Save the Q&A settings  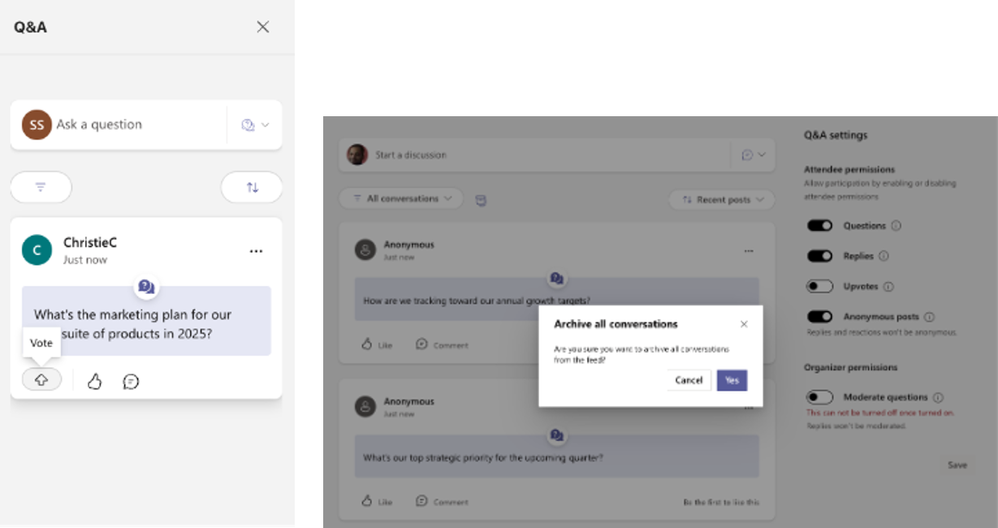[x=957, y=465]
